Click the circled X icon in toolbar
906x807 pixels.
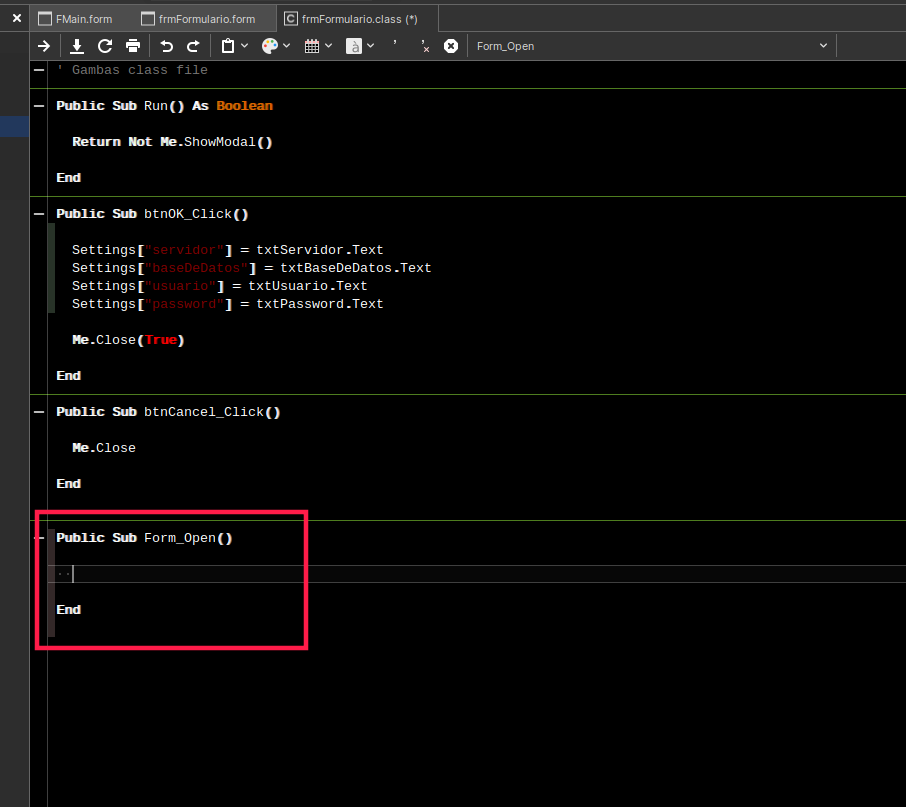pos(451,46)
